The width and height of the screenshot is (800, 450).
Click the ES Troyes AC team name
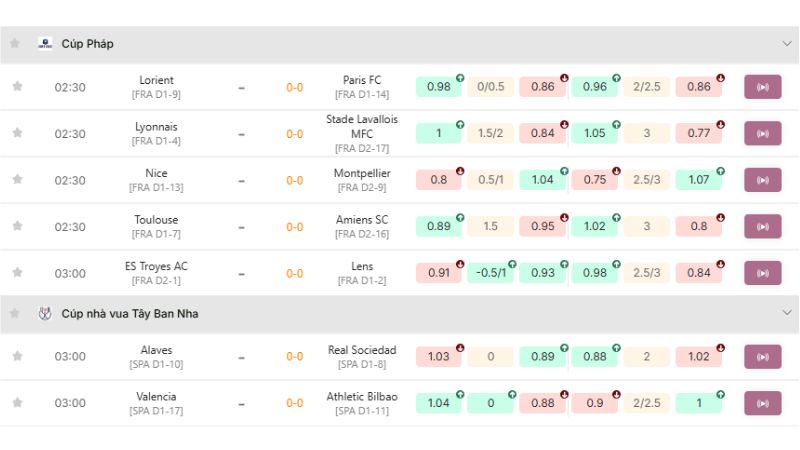pos(155,266)
